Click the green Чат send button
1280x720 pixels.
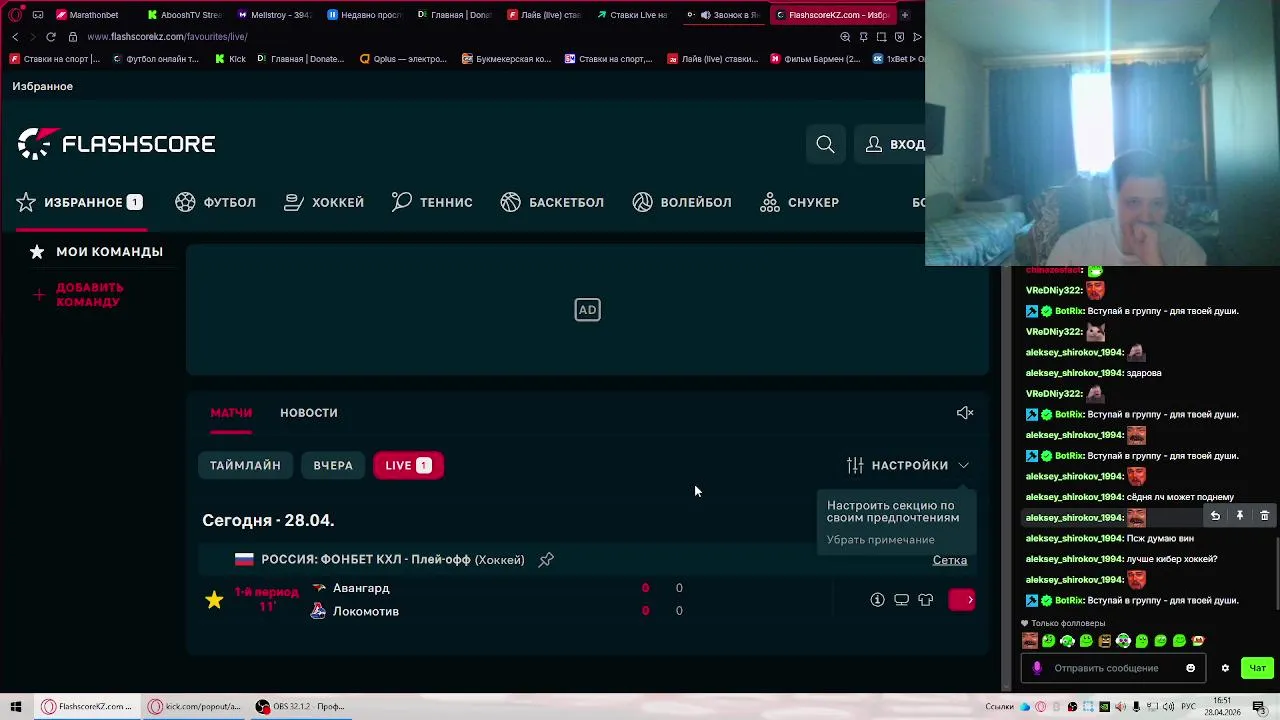pos(1257,668)
